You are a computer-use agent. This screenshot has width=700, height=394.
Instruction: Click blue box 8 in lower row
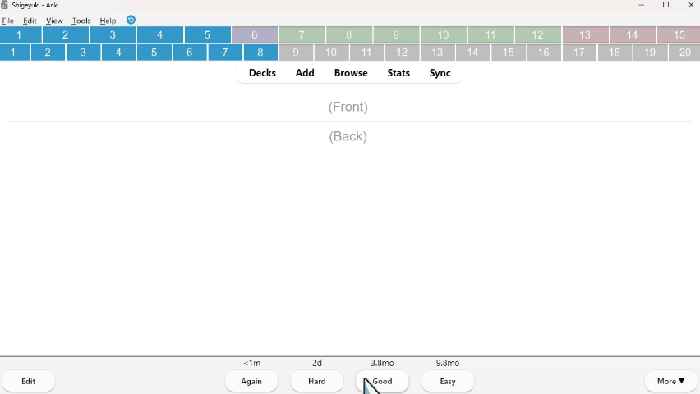(260, 52)
